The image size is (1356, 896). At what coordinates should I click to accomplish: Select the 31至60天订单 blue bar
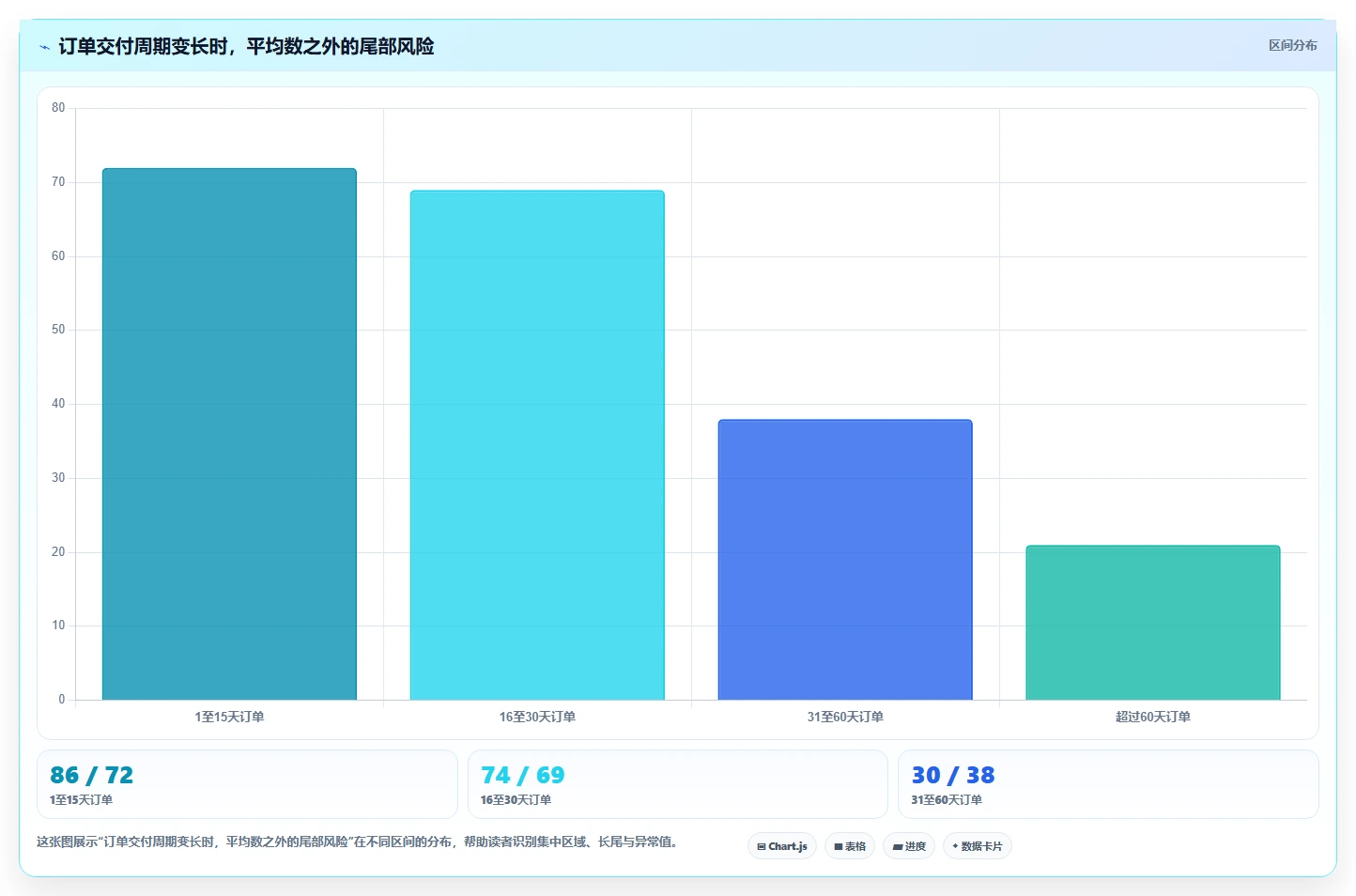[x=845, y=560]
